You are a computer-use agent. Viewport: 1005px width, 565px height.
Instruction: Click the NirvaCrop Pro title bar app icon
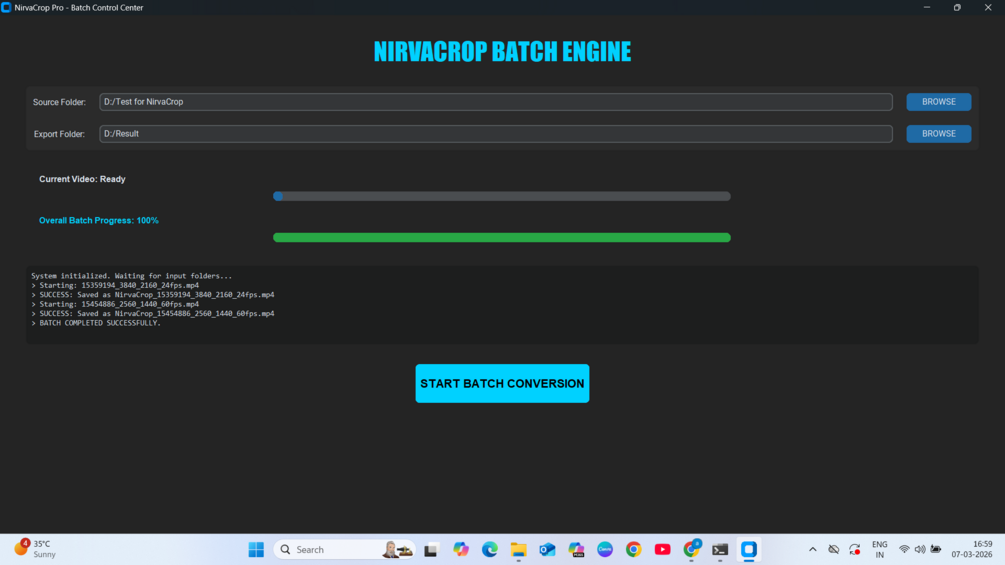point(6,8)
